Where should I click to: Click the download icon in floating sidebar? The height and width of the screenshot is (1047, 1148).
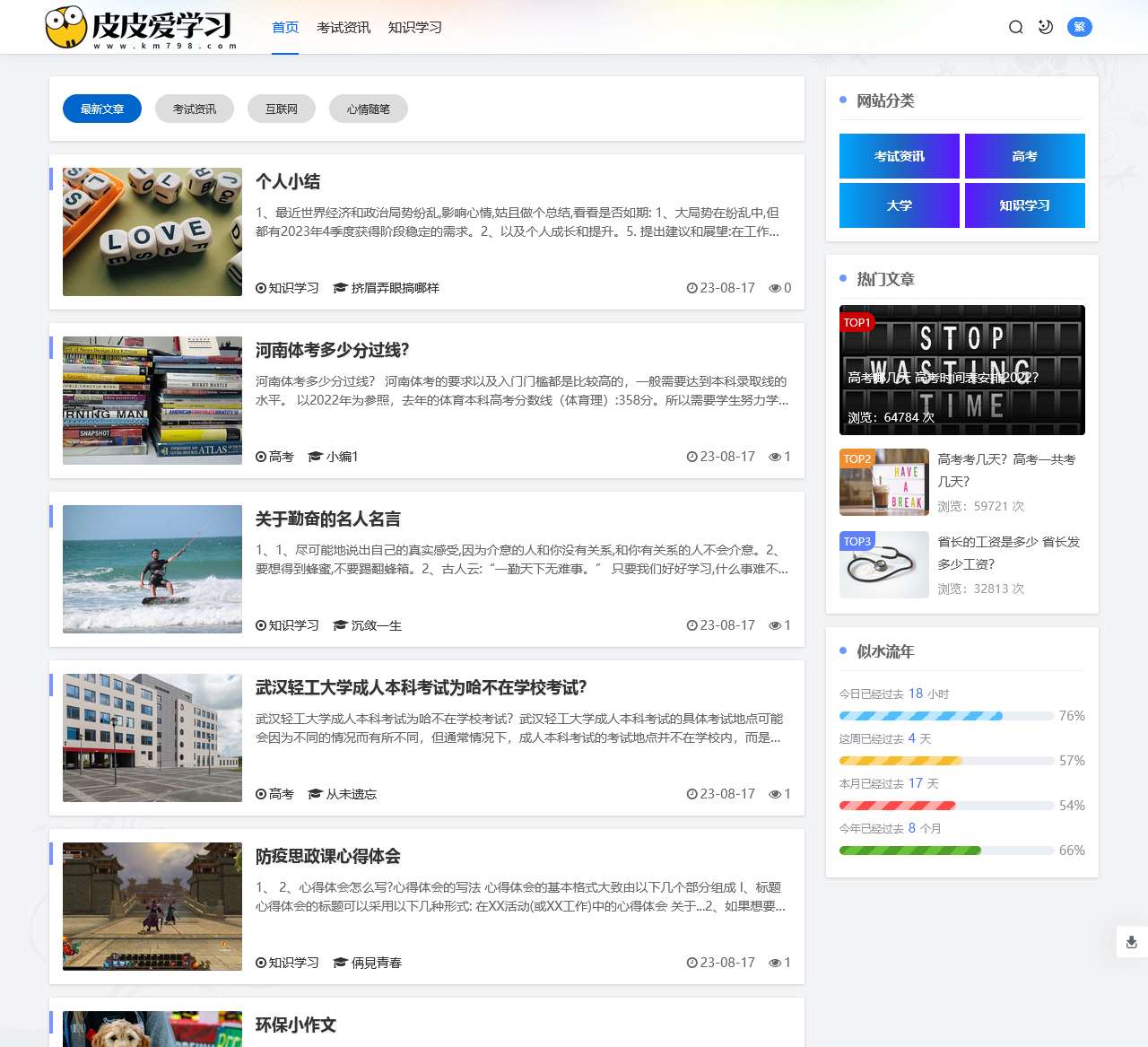pyautogui.click(x=1129, y=942)
